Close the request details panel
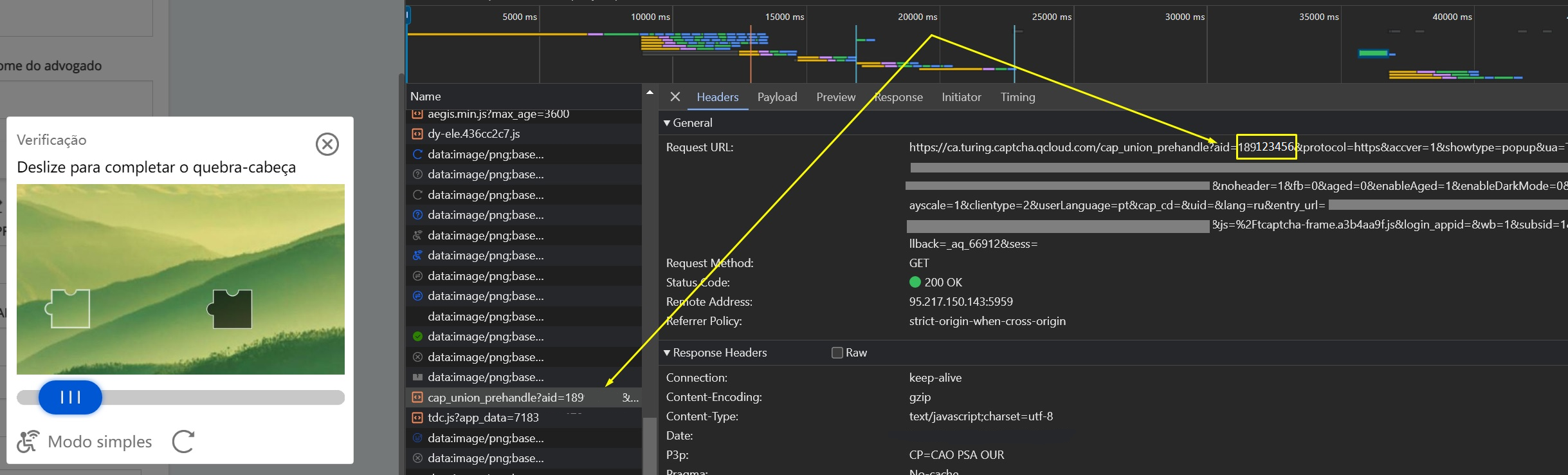1568x475 pixels. (x=675, y=97)
